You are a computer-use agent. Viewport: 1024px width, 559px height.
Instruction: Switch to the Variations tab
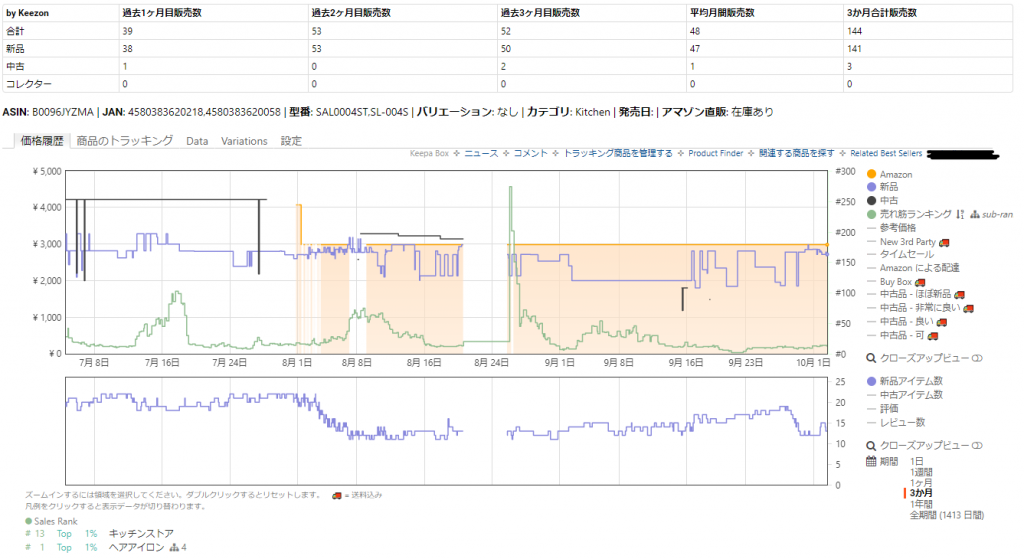244,141
